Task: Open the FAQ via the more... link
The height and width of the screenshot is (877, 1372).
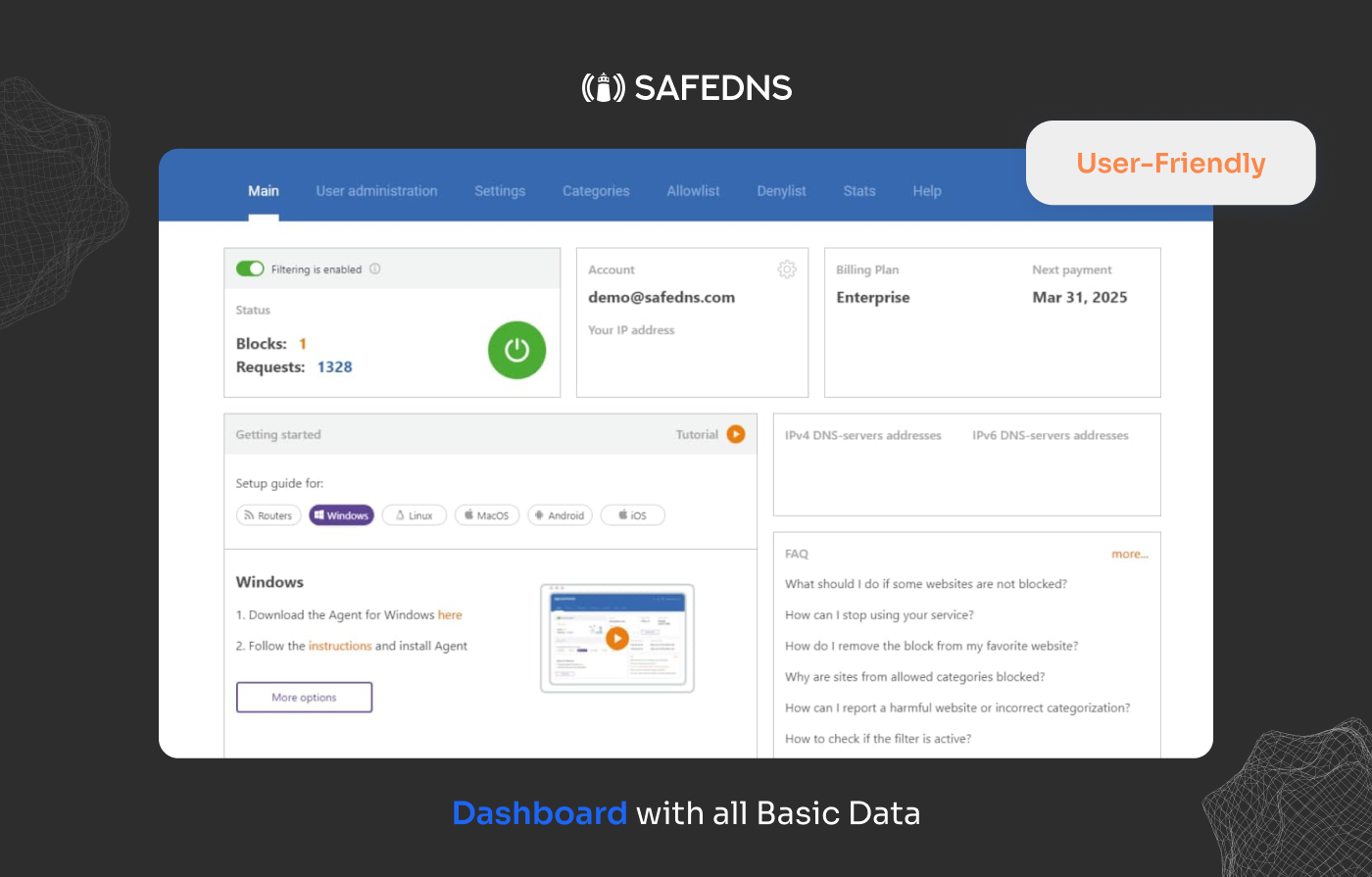Action: 1130,554
